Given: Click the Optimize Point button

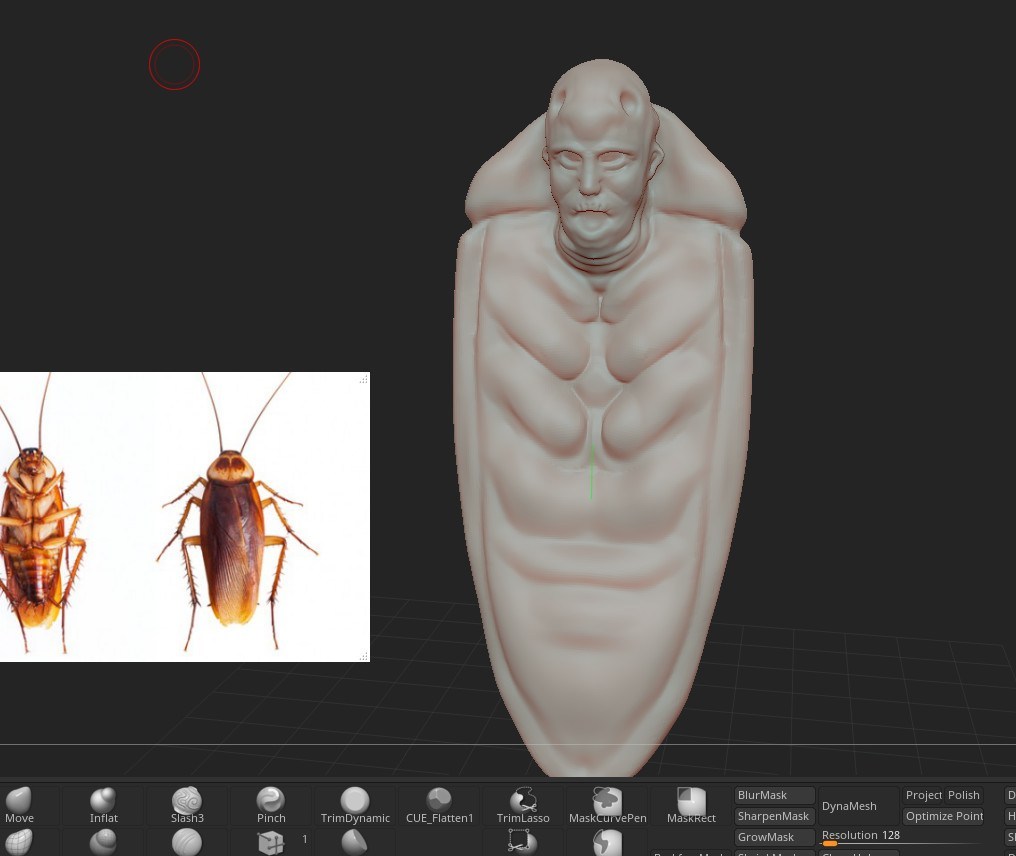Looking at the screenshot, I should [943, 816].
